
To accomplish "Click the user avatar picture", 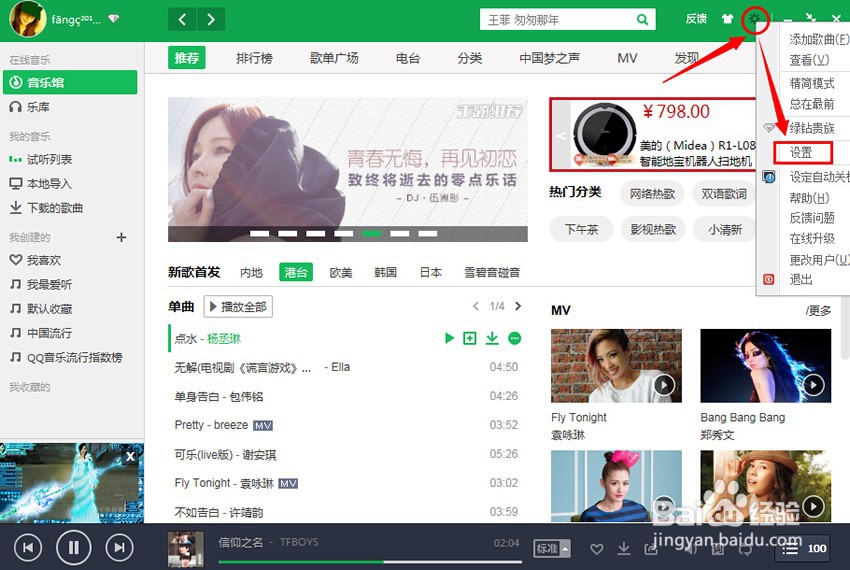I will (x=28, y=19).
